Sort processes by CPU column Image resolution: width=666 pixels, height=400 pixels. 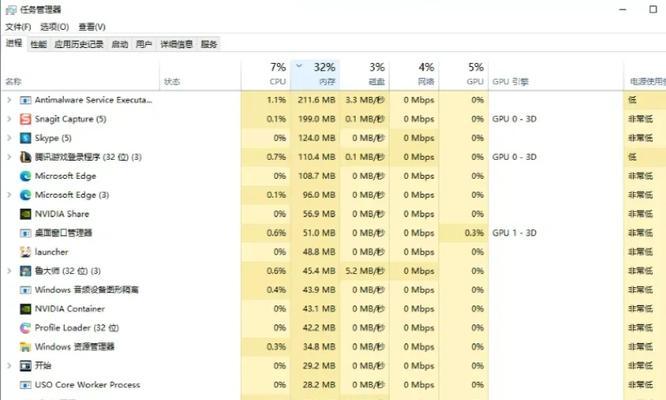265,75
